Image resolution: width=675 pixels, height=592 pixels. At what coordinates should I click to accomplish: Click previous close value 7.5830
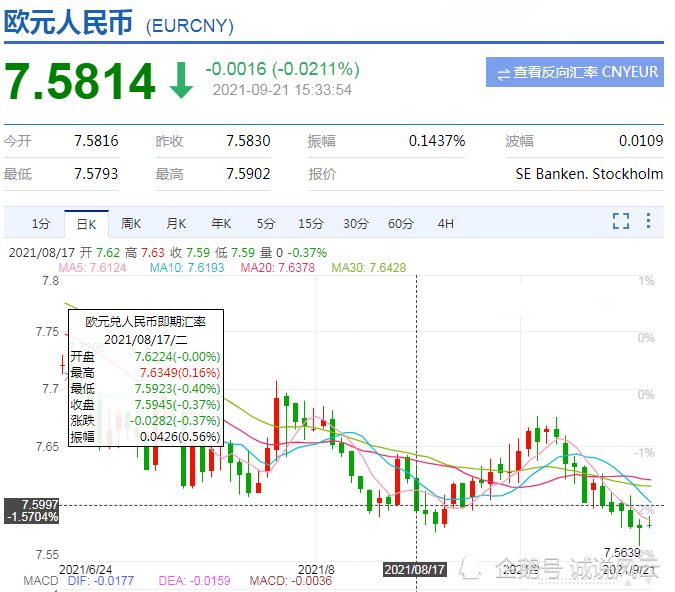[248, 141]
